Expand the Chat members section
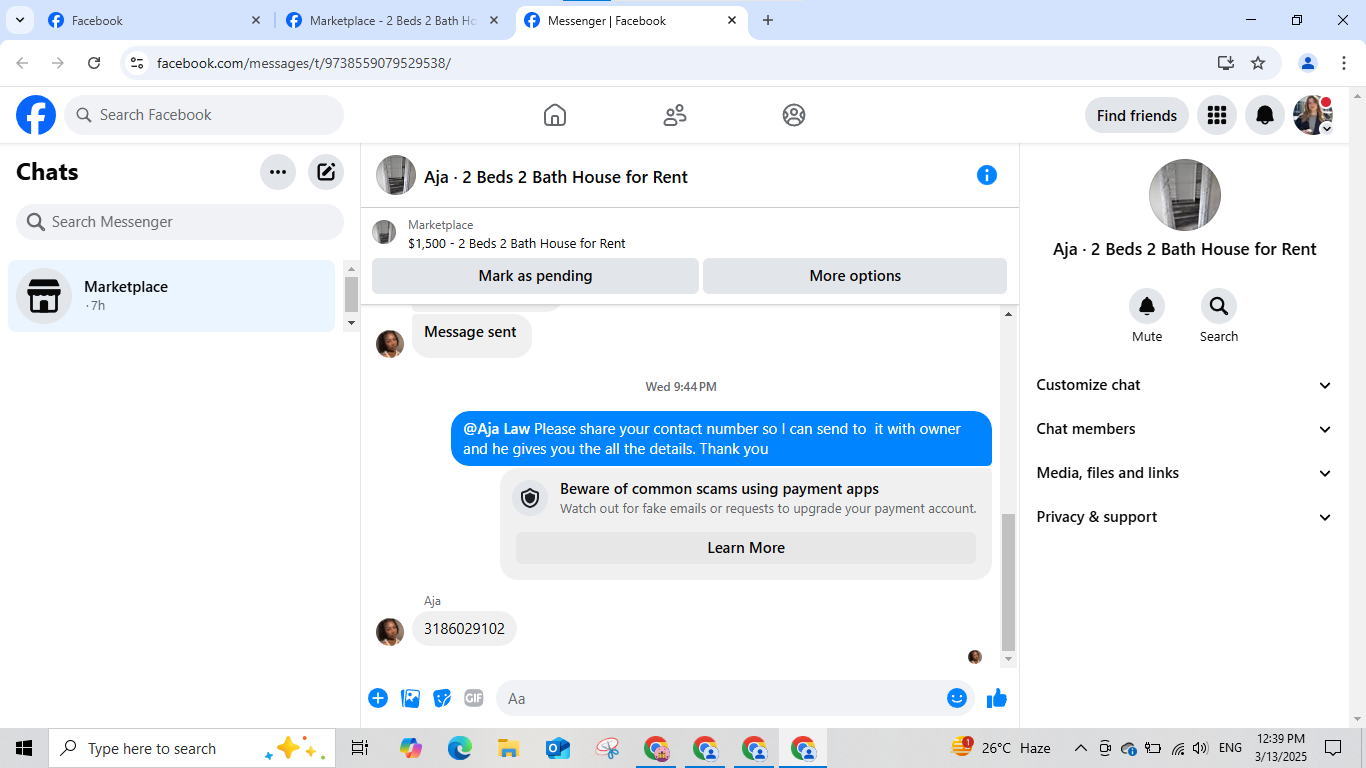Screen dimensions: 1366x768 pos(1185,429)
